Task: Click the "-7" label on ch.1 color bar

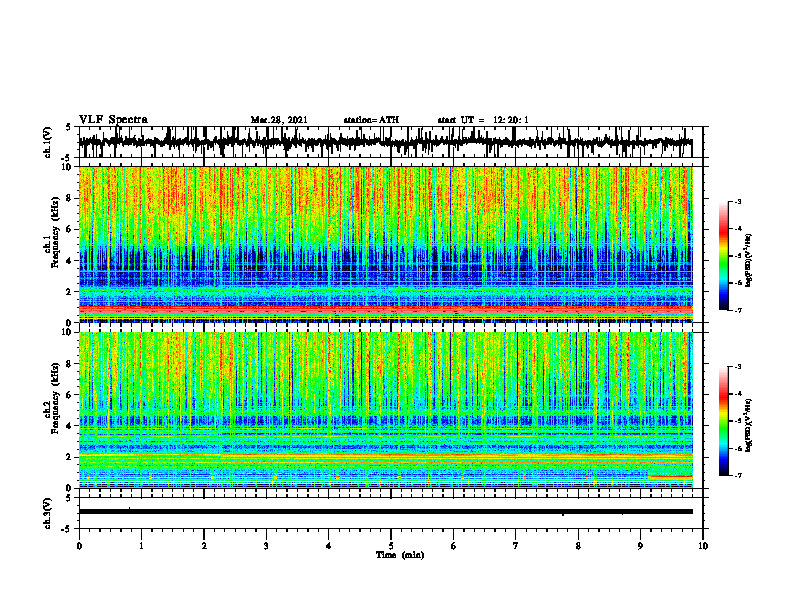Action: [738, 310]
